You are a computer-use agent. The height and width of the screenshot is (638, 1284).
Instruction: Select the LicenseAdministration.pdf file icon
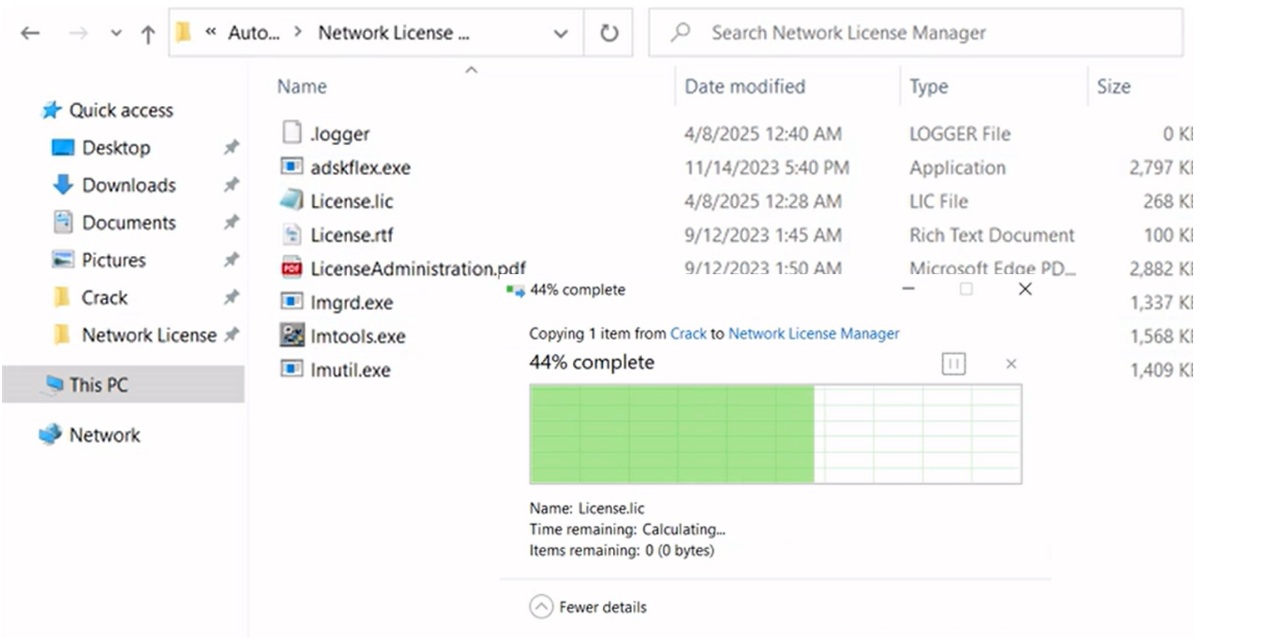click(292, 268)
